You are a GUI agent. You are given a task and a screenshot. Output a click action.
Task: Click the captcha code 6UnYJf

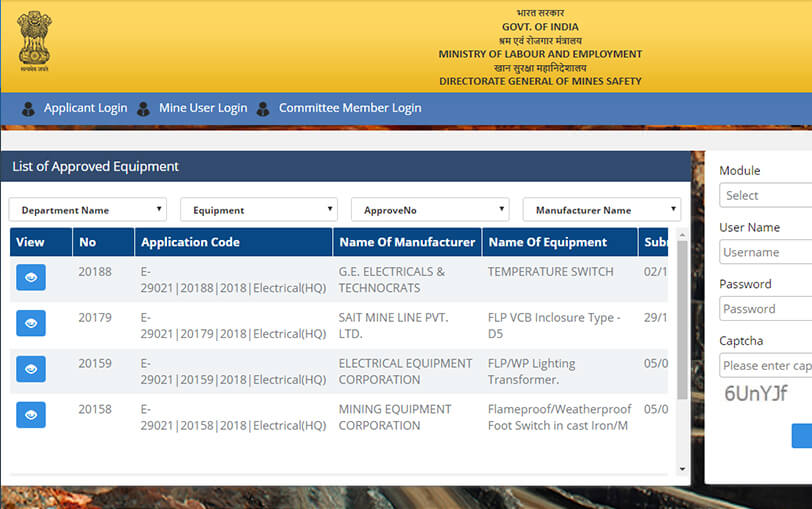[756, 394]
